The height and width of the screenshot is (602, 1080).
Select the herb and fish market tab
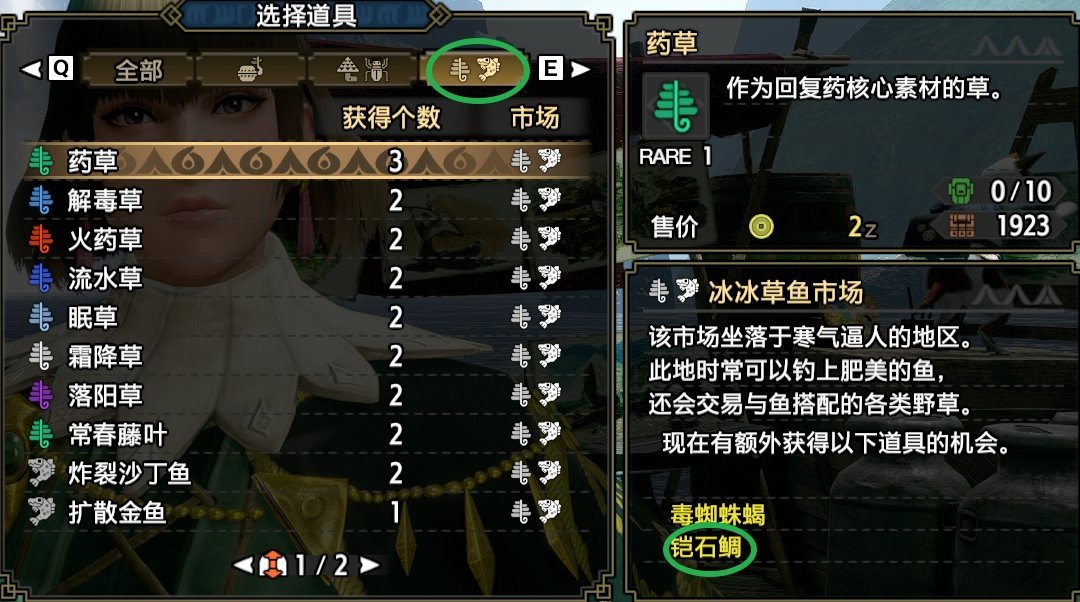475,70
